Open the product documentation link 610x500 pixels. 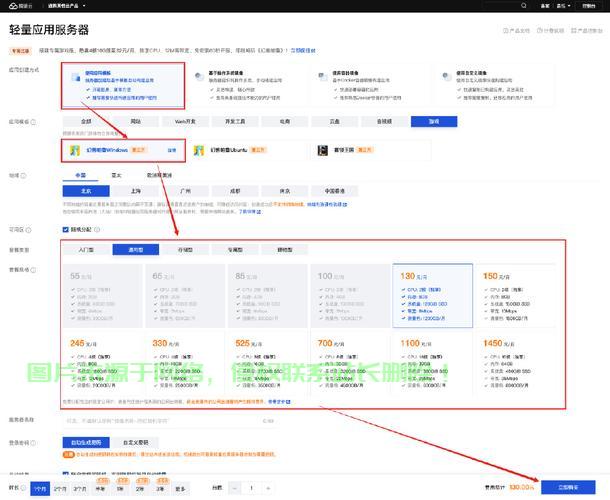[x=516, y=30]
